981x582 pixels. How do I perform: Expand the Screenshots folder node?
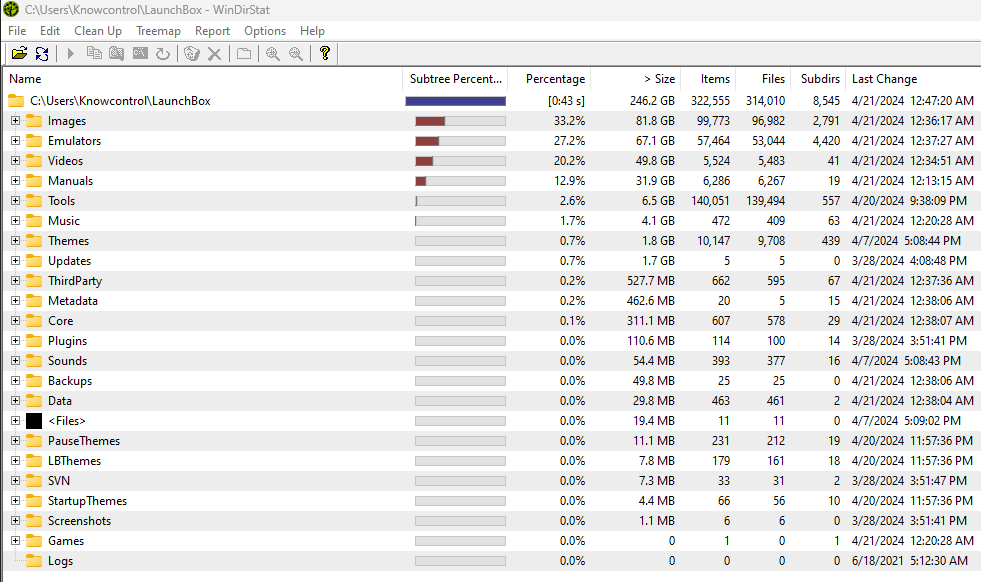16,521
